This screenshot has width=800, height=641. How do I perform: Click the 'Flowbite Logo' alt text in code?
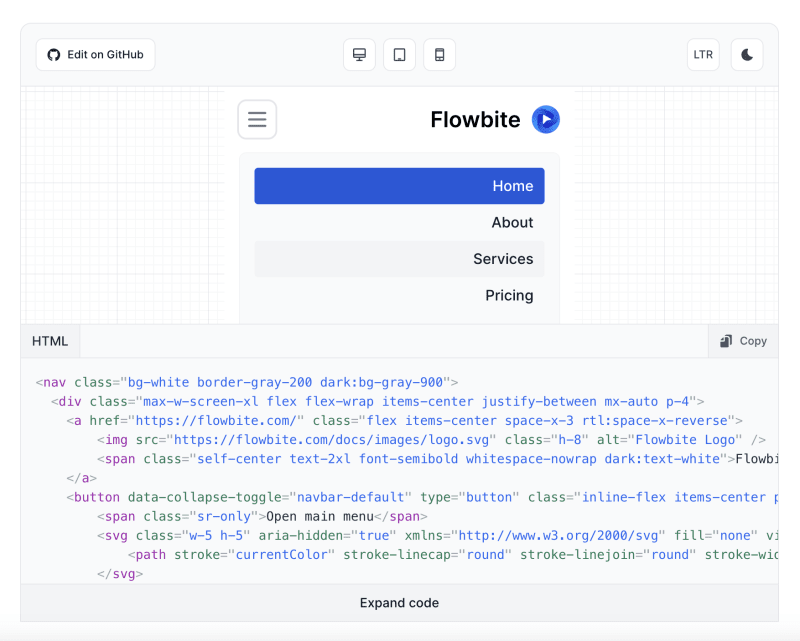click(x=685, y=440)
